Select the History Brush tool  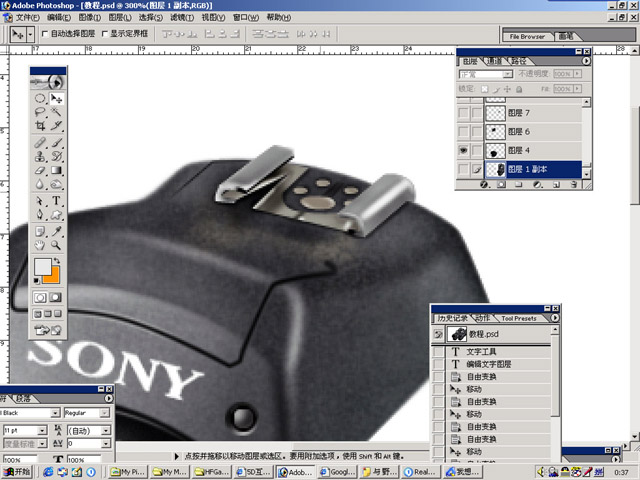pyautogui.click(x=56, y=156)
